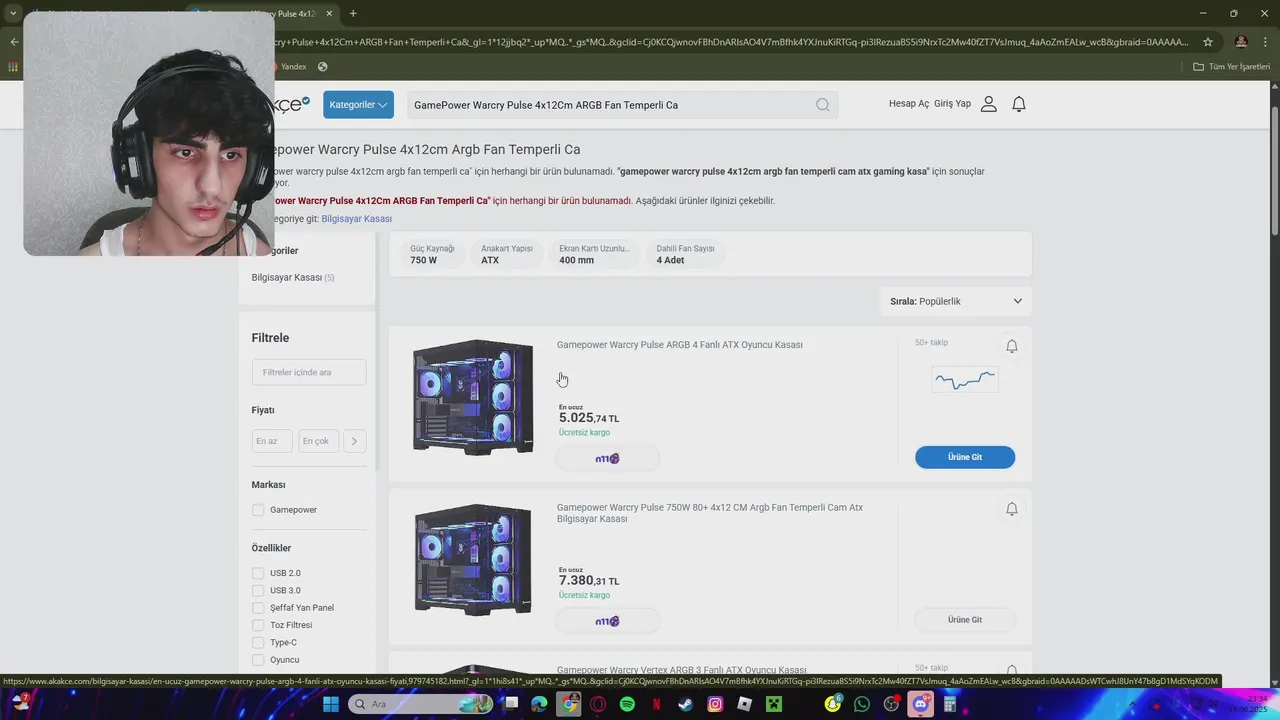1280x720 pixels.
Task: Click Windows taskbar Ara search box
Action: coord(422,704)
